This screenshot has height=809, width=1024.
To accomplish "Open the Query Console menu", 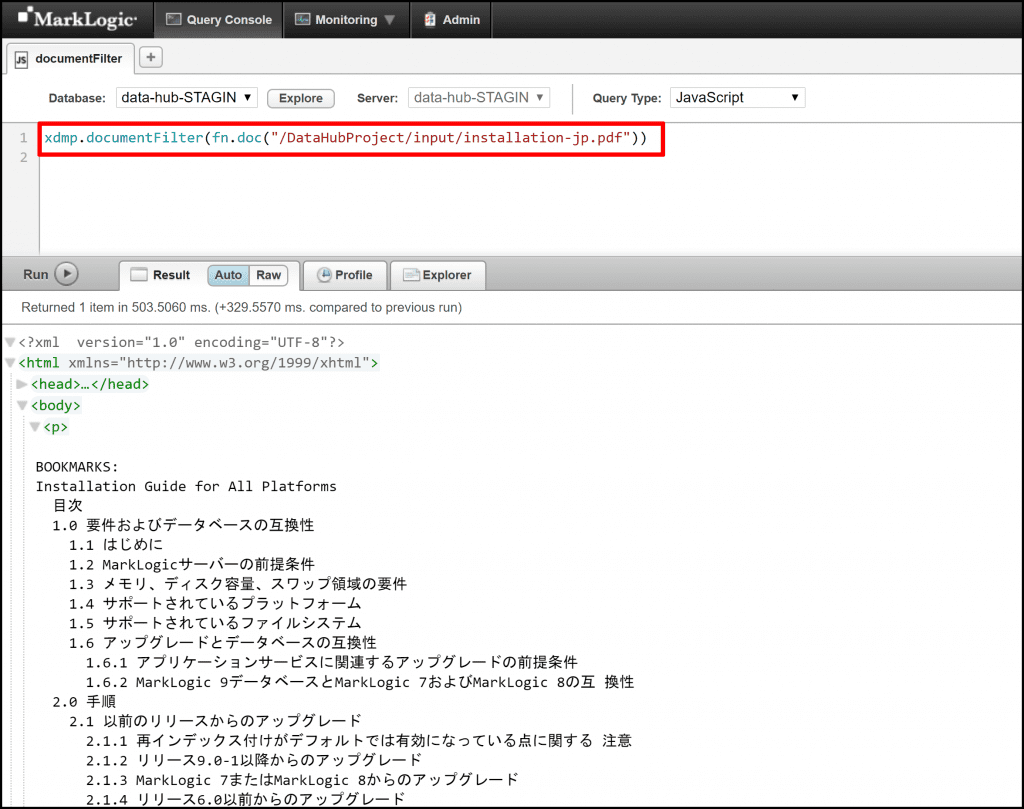I will coord(219,20).
